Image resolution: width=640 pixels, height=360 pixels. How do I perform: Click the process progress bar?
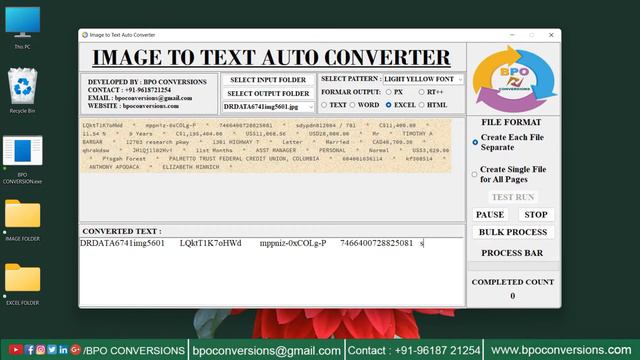(x=513, y=267)
